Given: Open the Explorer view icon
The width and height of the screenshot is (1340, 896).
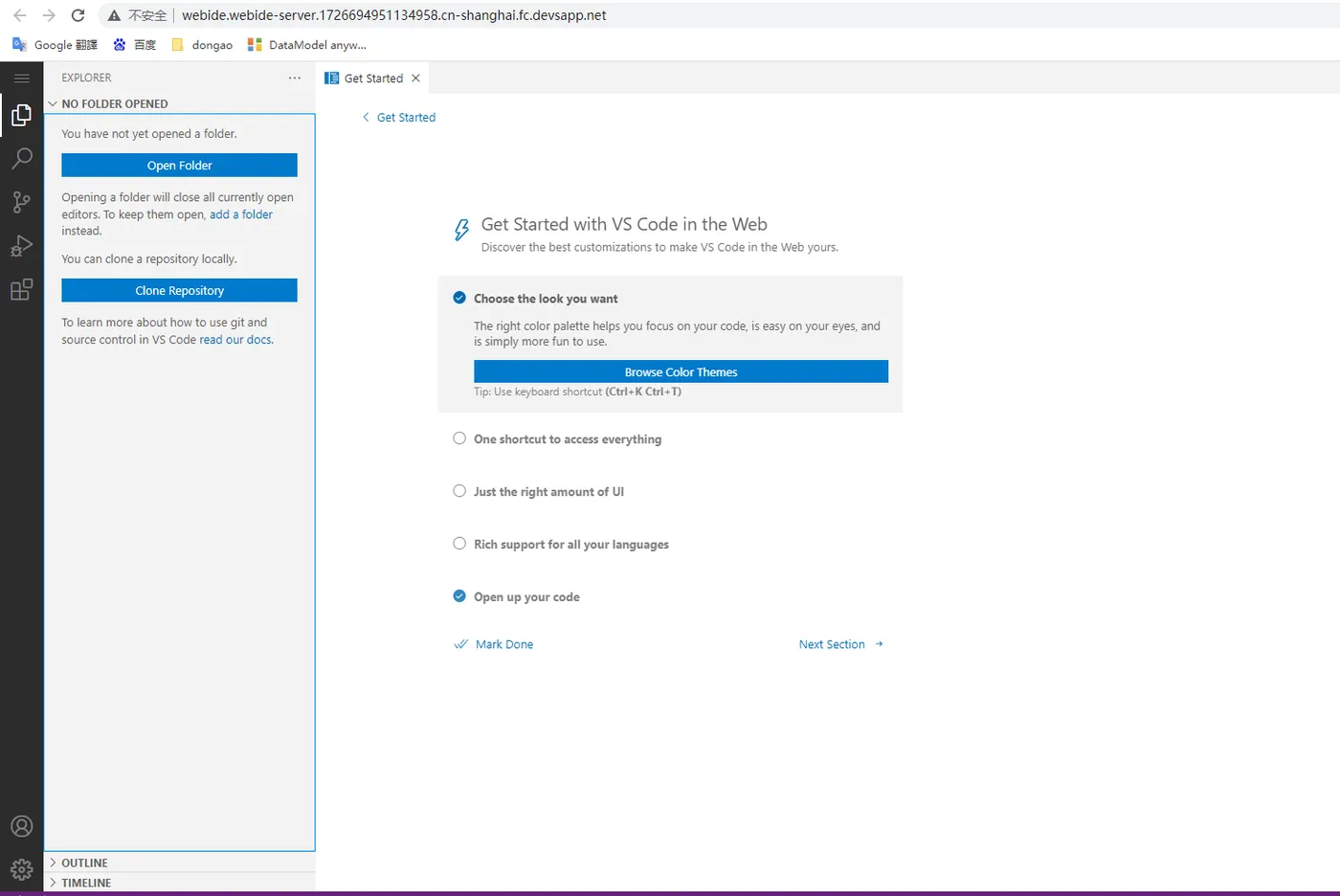Looking at the screenshot, I should [x=21, y=115].
